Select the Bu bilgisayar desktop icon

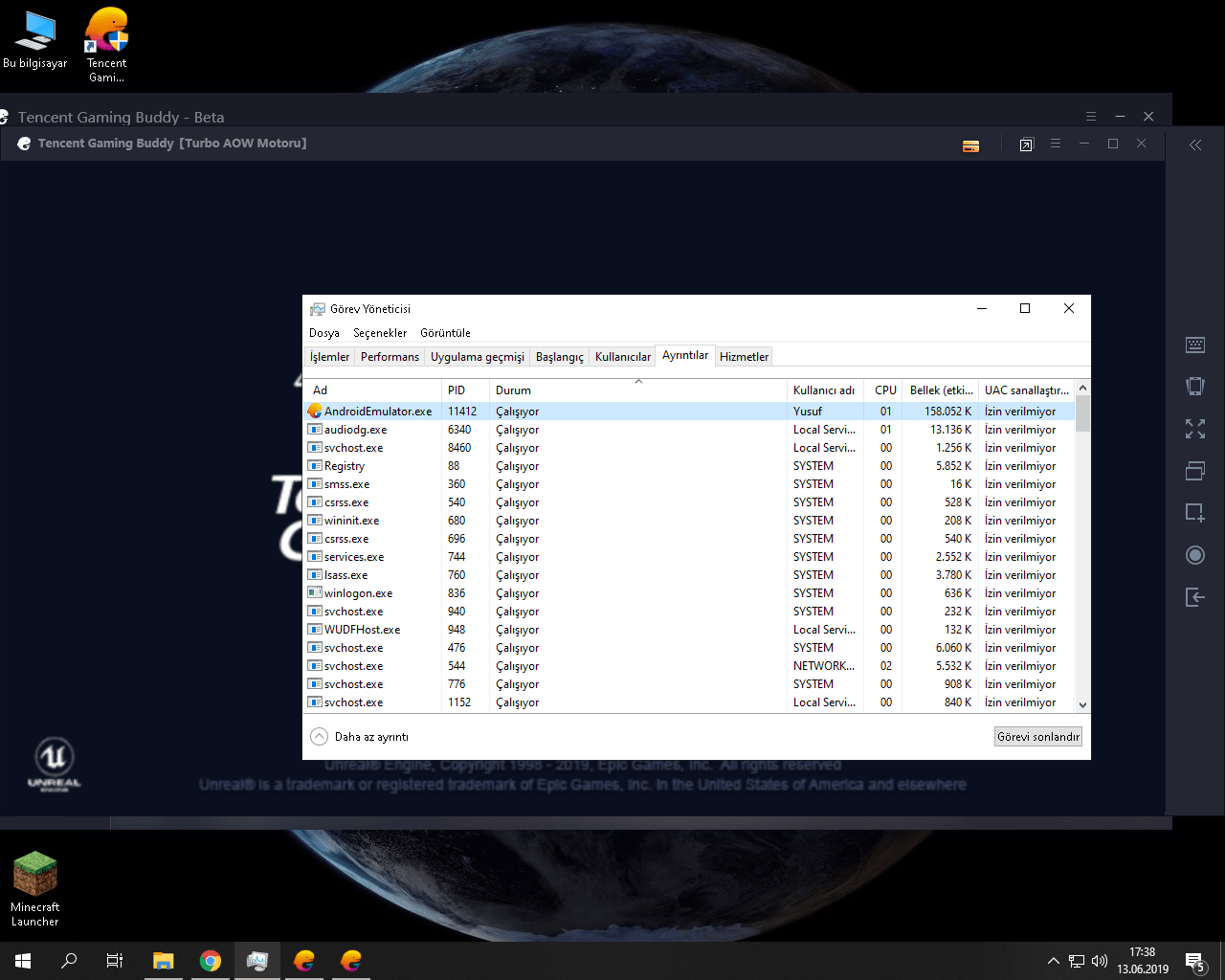[35, 40]
